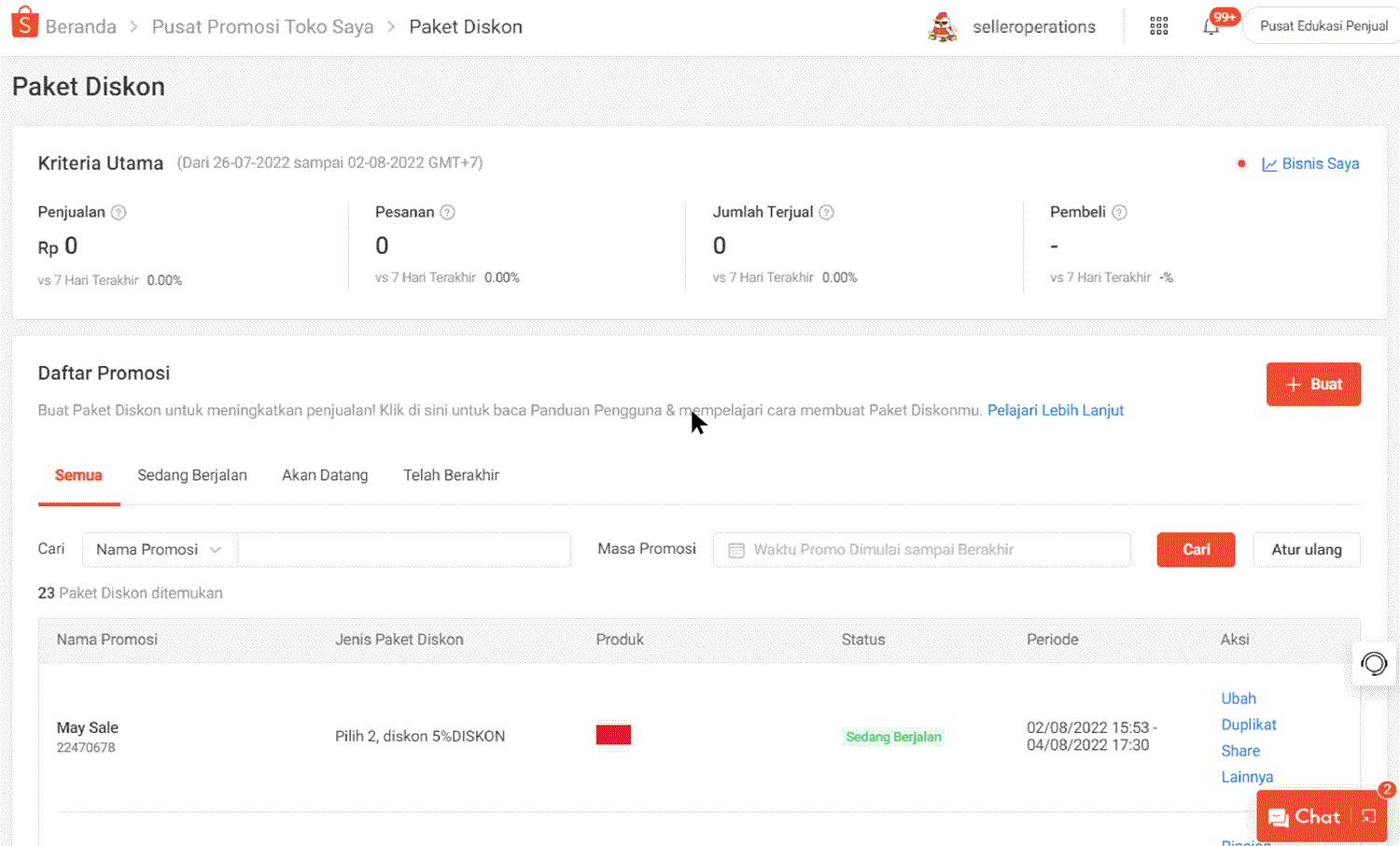Expand the Nama Promosi search dropdown
This screenshot has height=846, width=1400.
(160, 550)
